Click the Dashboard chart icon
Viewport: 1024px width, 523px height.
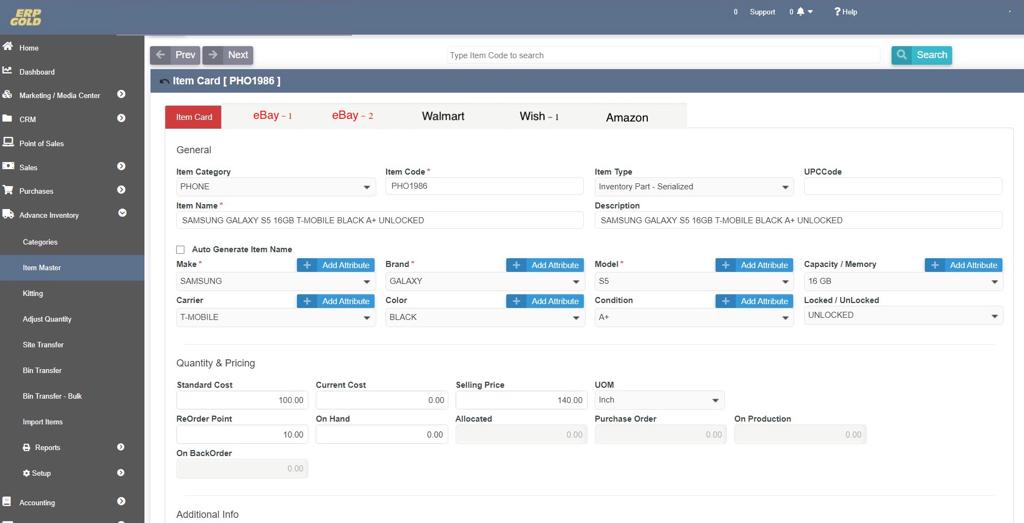pos(7,71)
